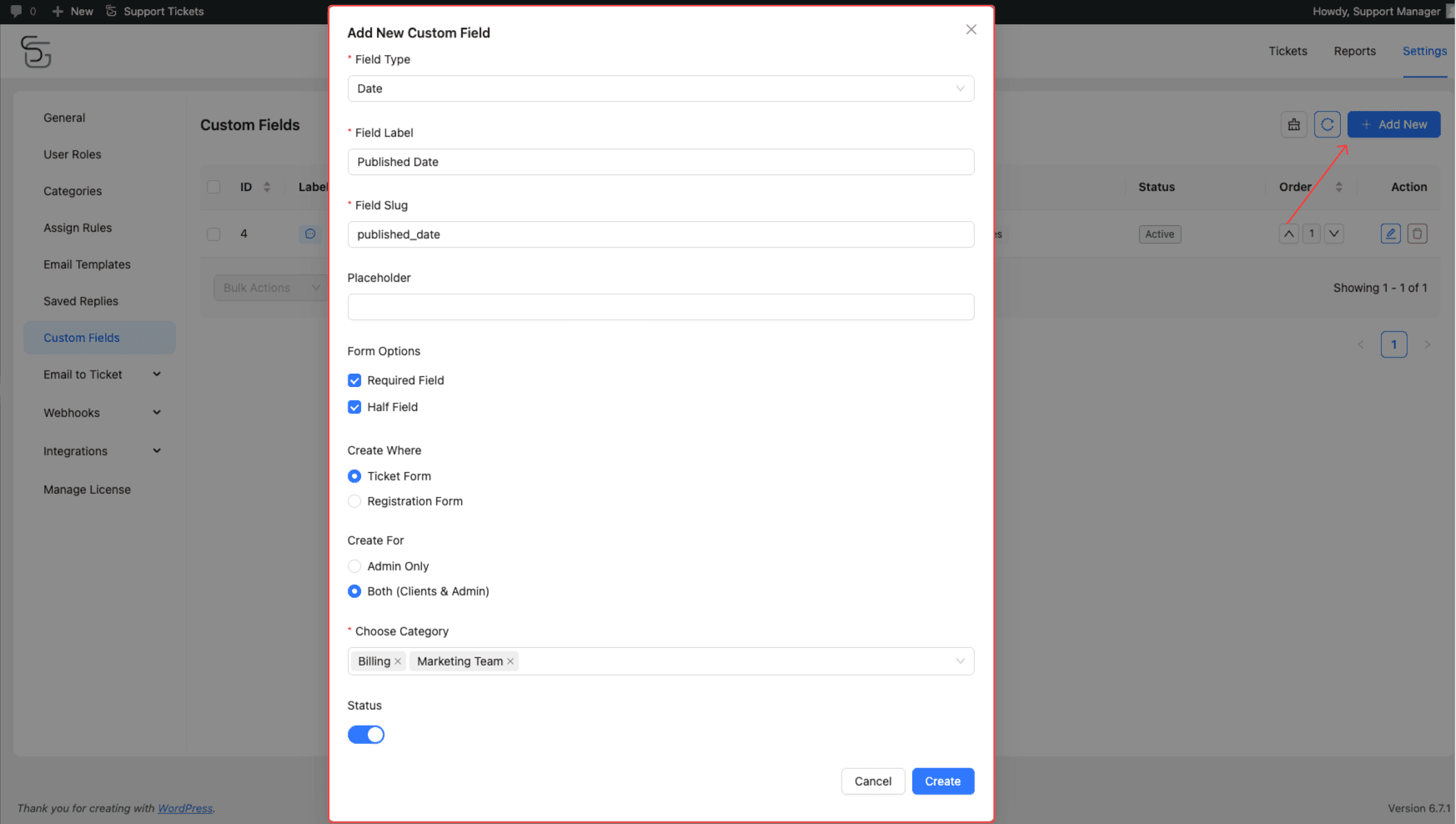The image size is (1456, 824).
Task: Delete custom field row 4
Action: 1417,234
